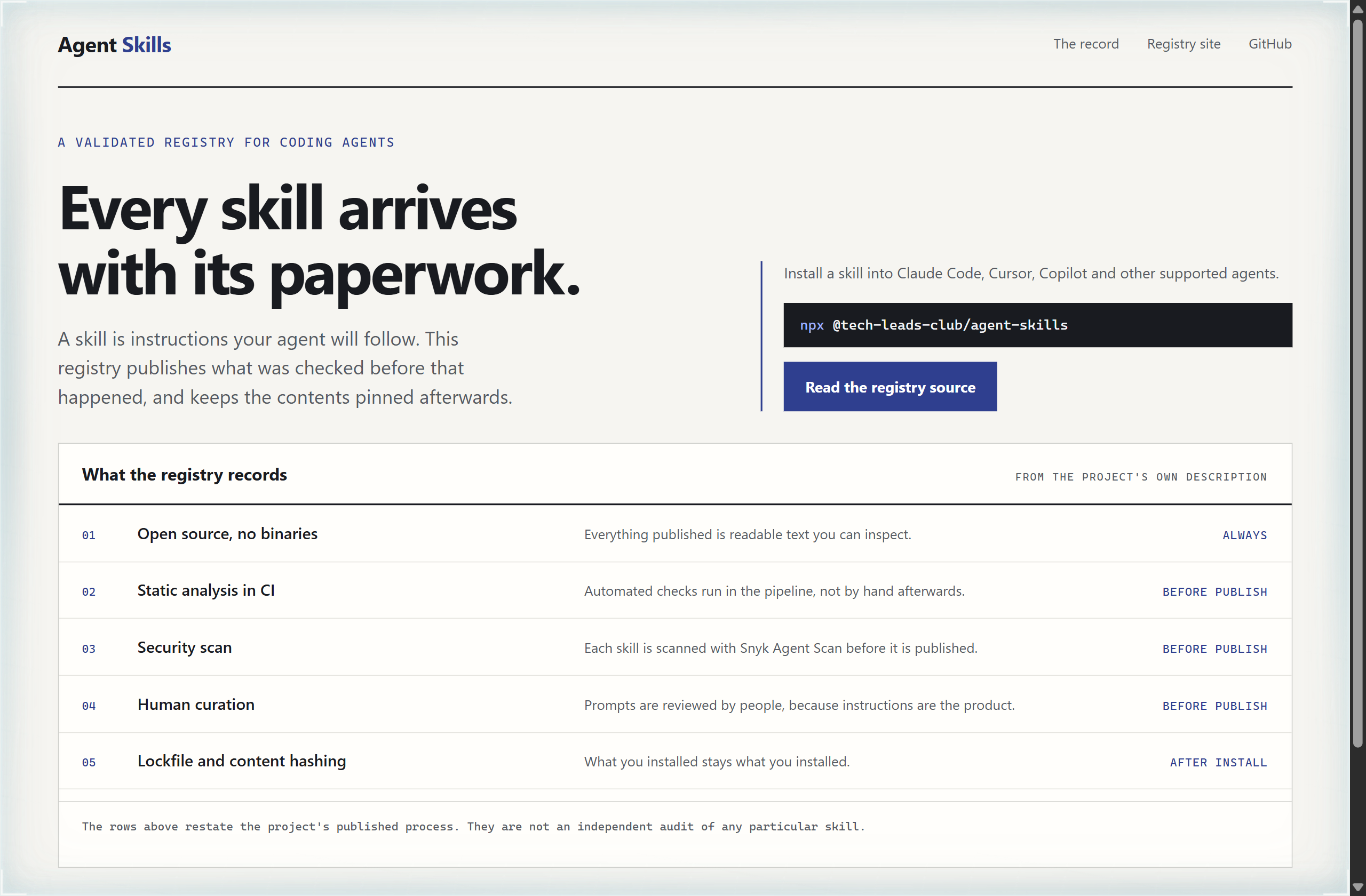1366x896 pixels.
Task: Click 'Prompts are reviewed by people' description
Action: click(799, 705)
